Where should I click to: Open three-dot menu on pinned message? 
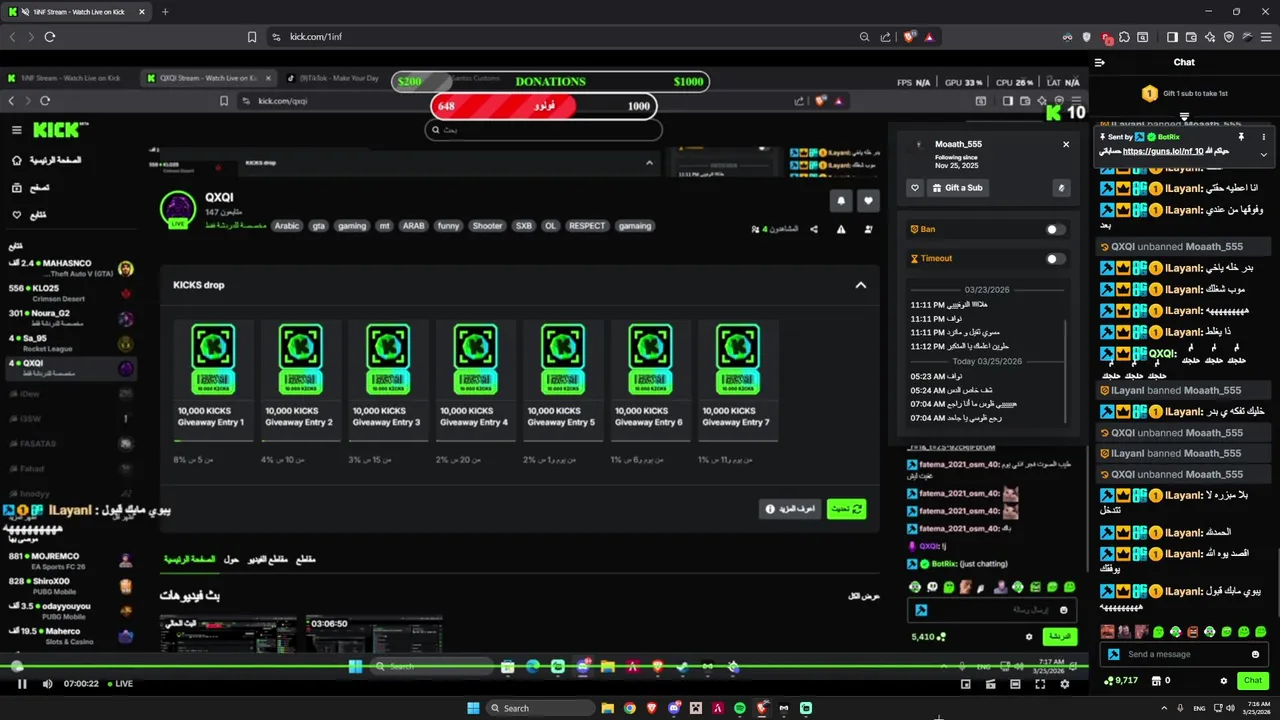pyautogui.click(x=1263, y=136)
